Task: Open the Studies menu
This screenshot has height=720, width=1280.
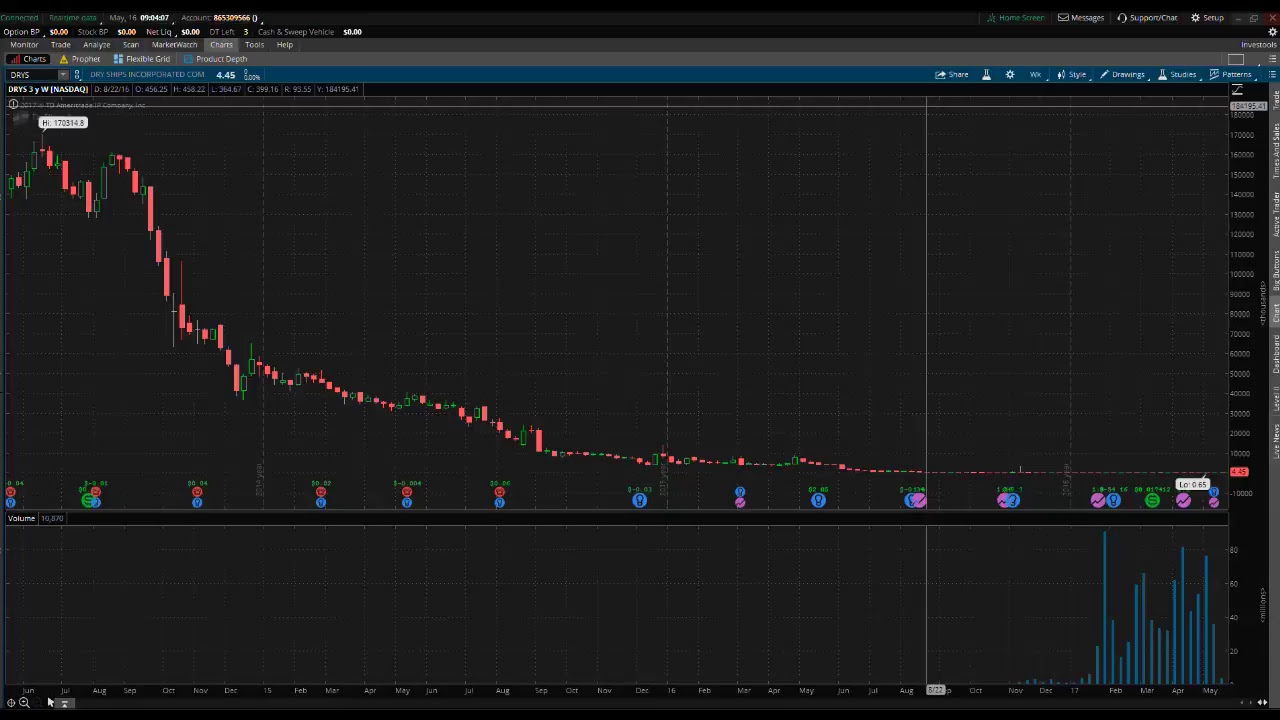Action: pyautogui.click(x=1177, y=75)
